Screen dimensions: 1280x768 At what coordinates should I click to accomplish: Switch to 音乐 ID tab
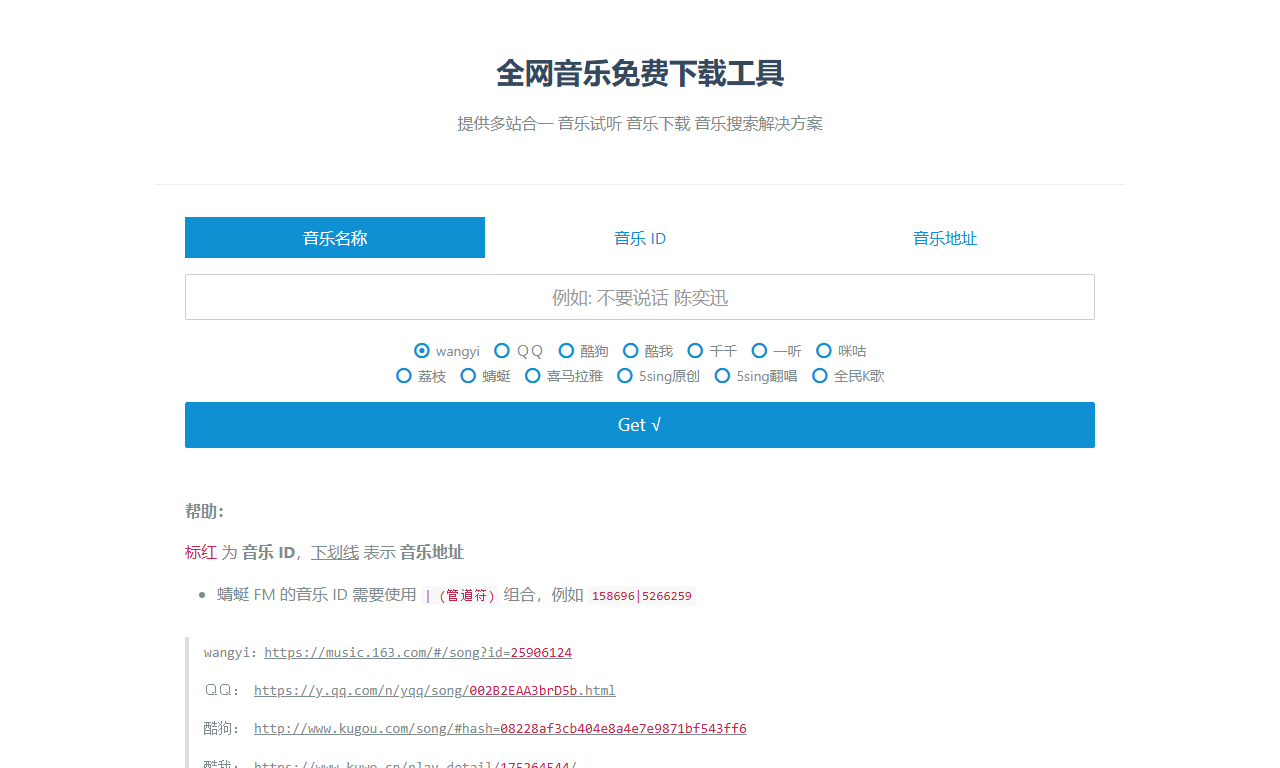point(640,238)
